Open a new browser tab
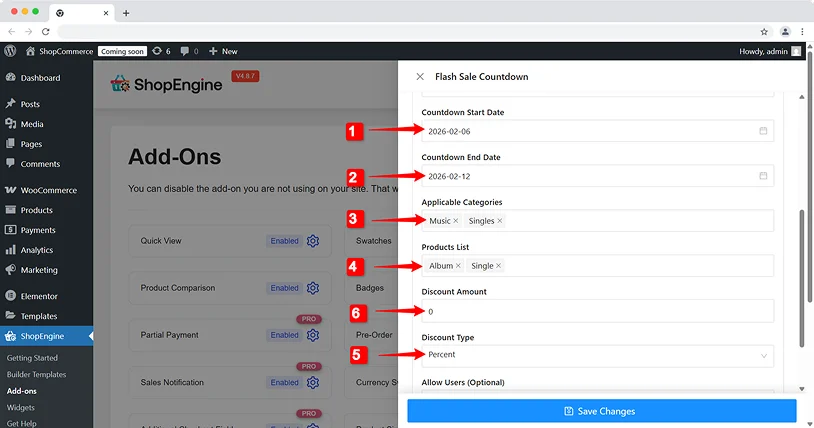Viewport: 814px width, 428px height. pyautogui.click(x=126, y=13)
